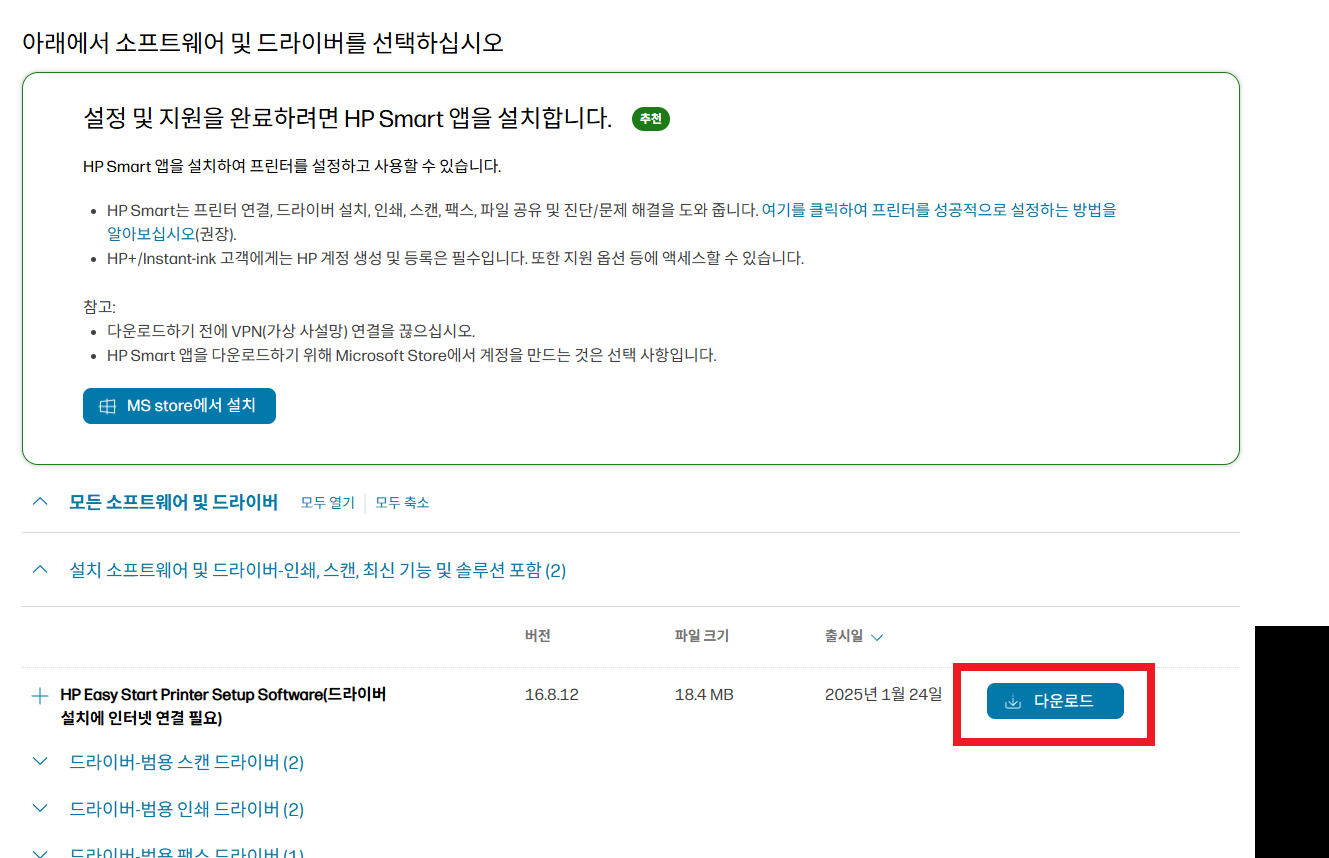Click the chevron beside 드라이버-범용 스캔 드라이버
This screenshot has width=1329, height=858.
[39, 762]
